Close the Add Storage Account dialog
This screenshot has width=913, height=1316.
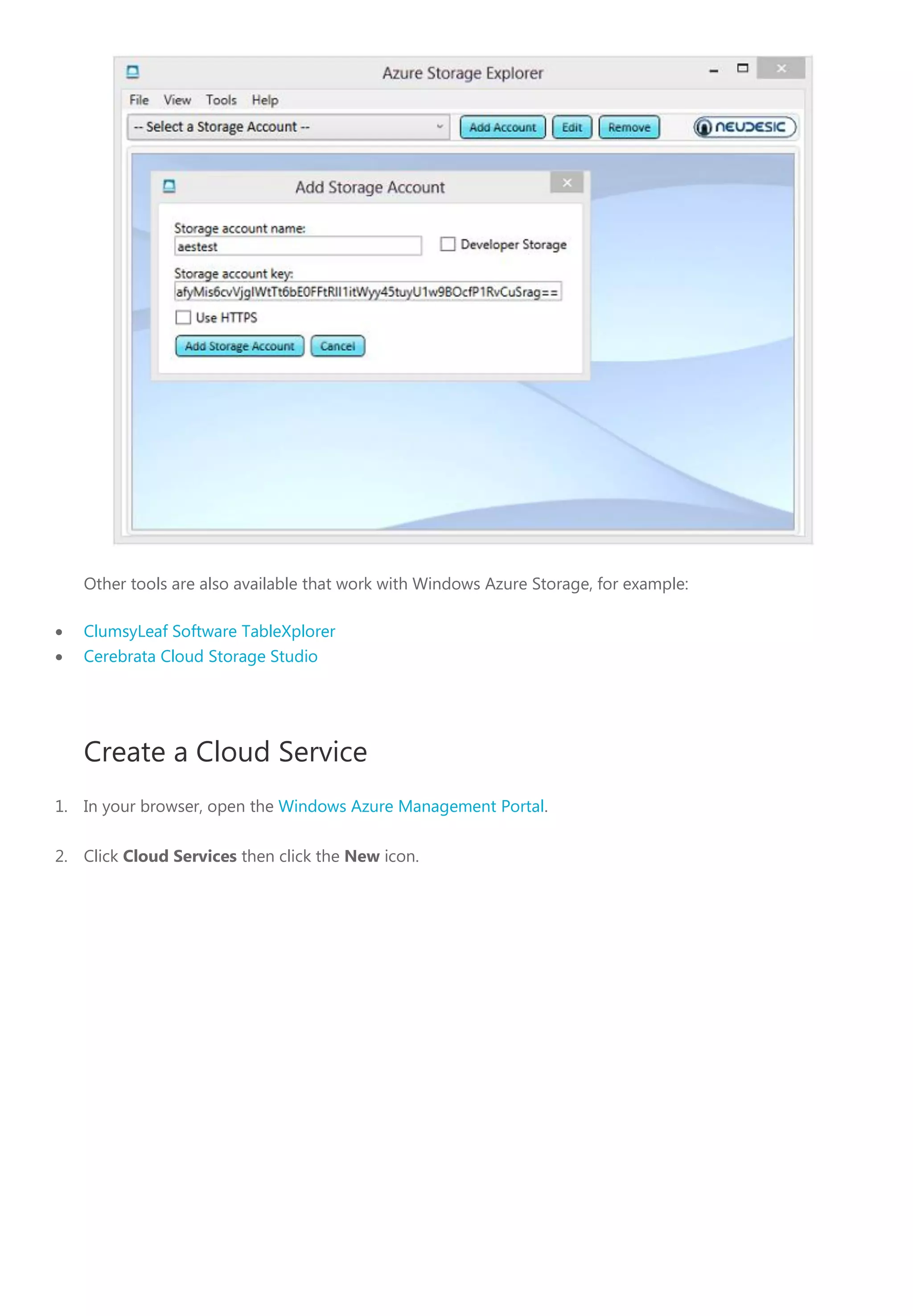[567, 182]
